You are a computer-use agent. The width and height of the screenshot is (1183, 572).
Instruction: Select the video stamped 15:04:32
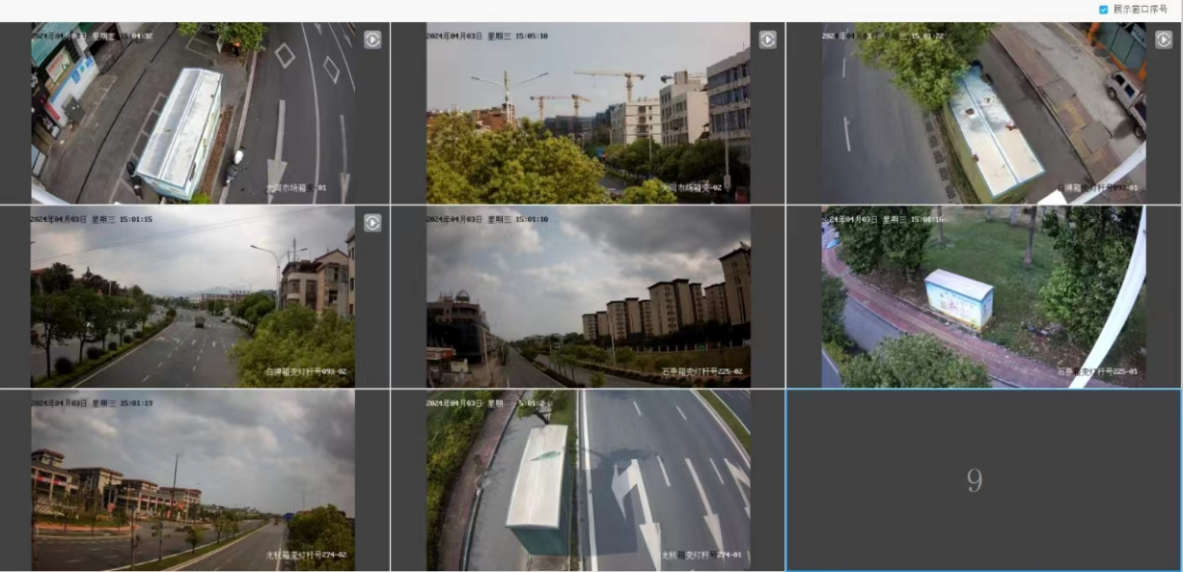[193, 113]
